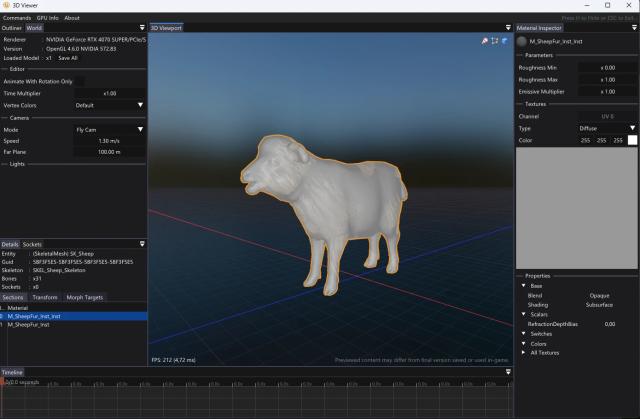Select the Sections tab
This screenshot has width=640, height=419.
pyautogui.click(x=13, y=297)
